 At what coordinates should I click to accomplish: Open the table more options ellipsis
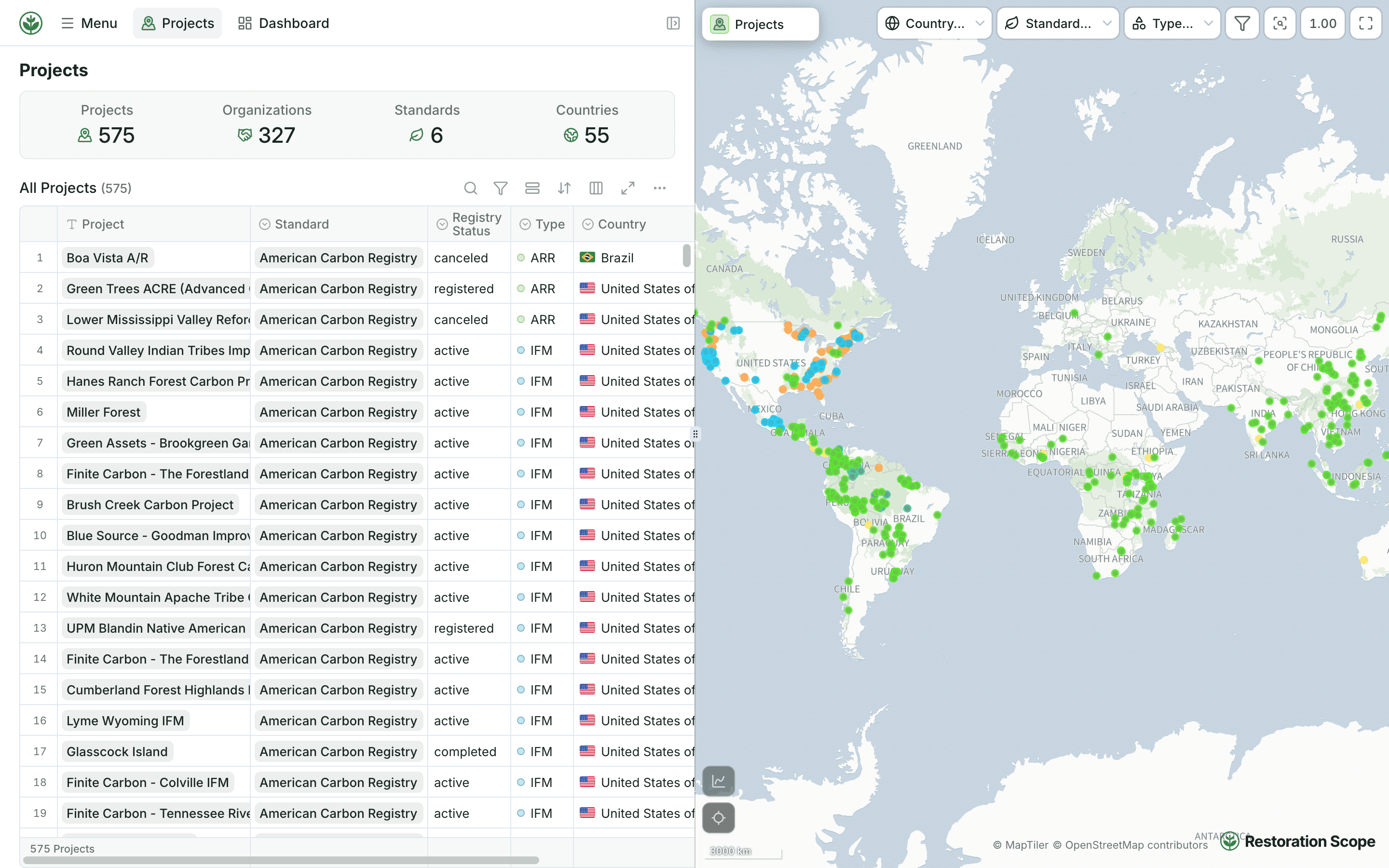pyautogui.click(x=659, y=188)
